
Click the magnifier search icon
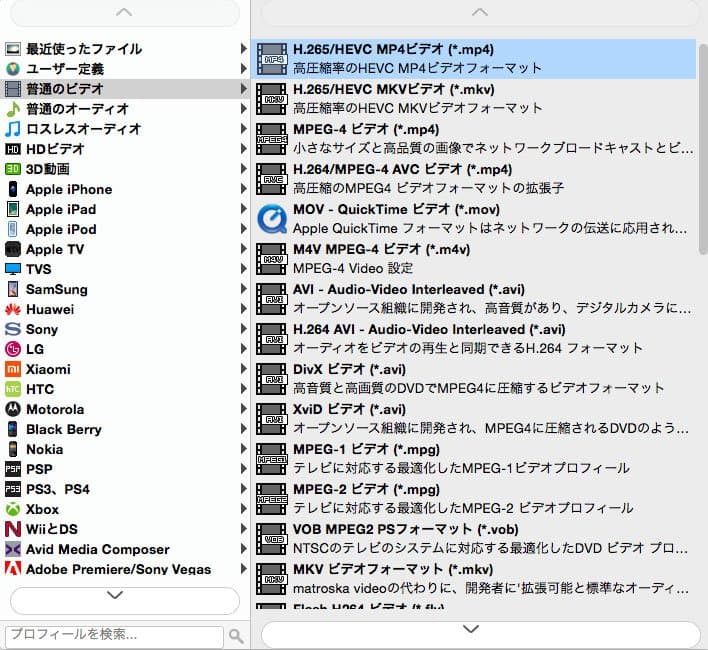pyautogui.click(x=236, y=636)
